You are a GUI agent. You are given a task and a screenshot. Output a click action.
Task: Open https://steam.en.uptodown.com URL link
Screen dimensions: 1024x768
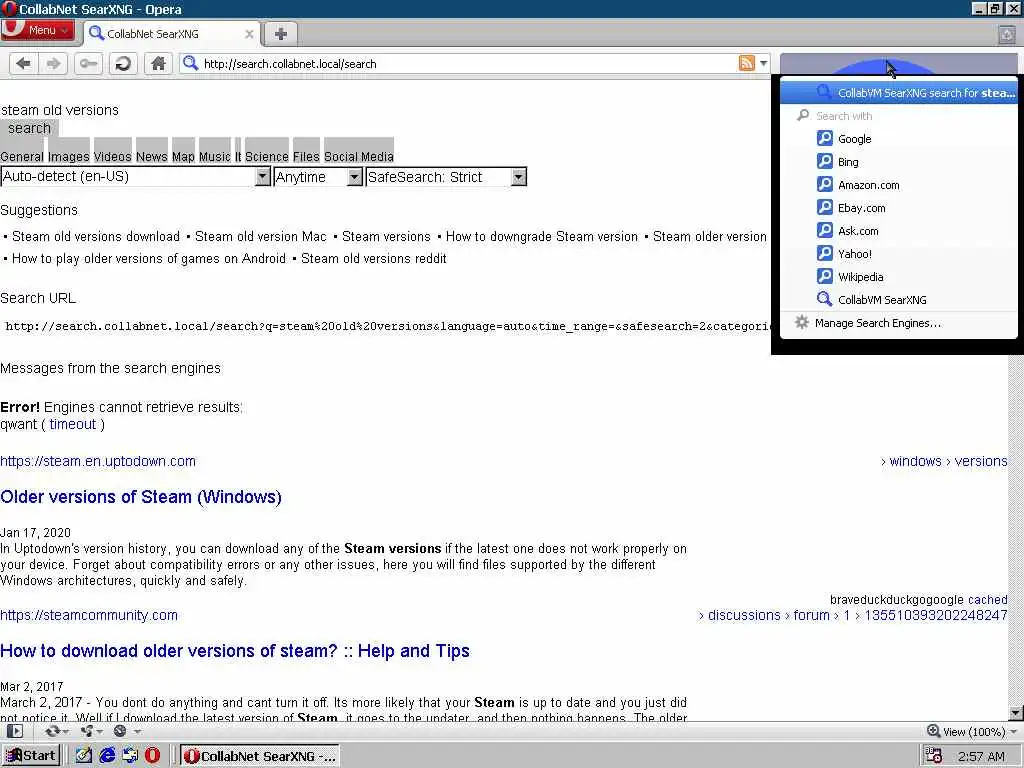(98, 461)
